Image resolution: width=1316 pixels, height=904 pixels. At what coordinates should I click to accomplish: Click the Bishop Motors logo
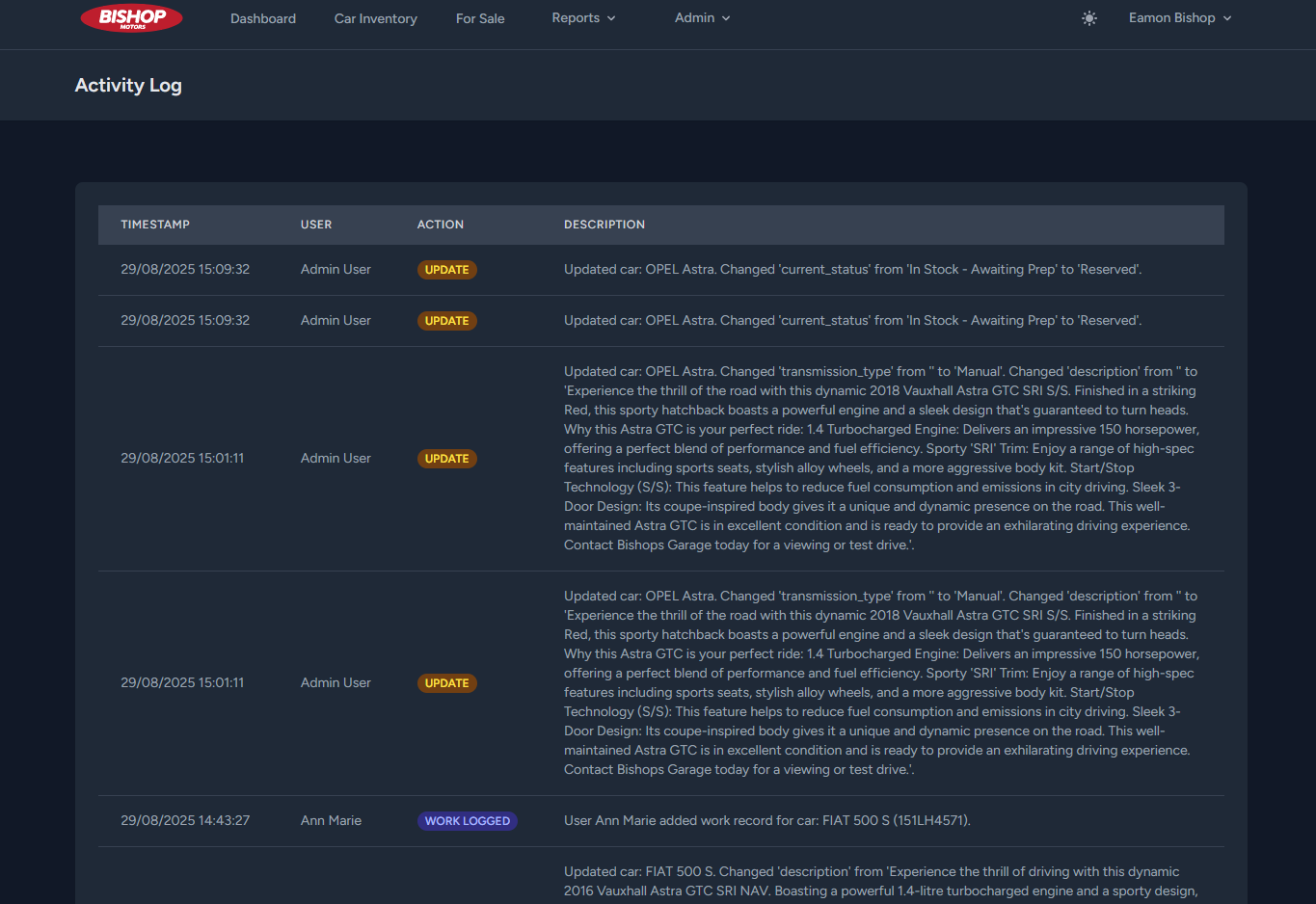132,18
